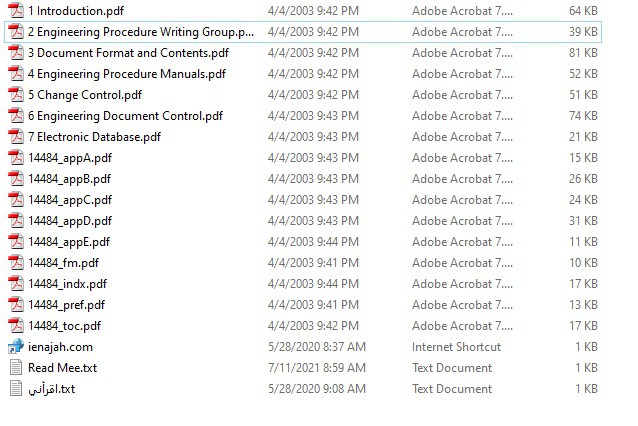Click the 14484_appE.pdf file name
The width and height of the screenshot is (638, 426).
pyautogui.click(x=69, y=241)
